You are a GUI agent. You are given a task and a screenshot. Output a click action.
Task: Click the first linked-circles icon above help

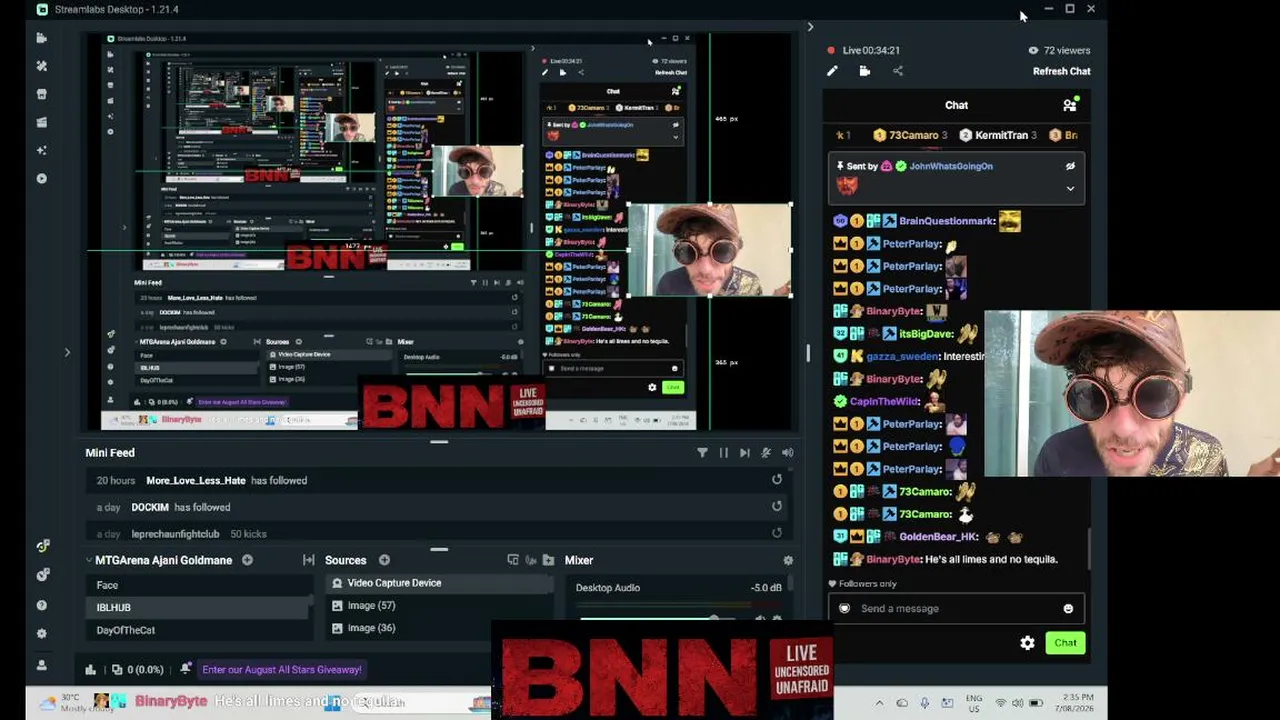click(42, 546)
